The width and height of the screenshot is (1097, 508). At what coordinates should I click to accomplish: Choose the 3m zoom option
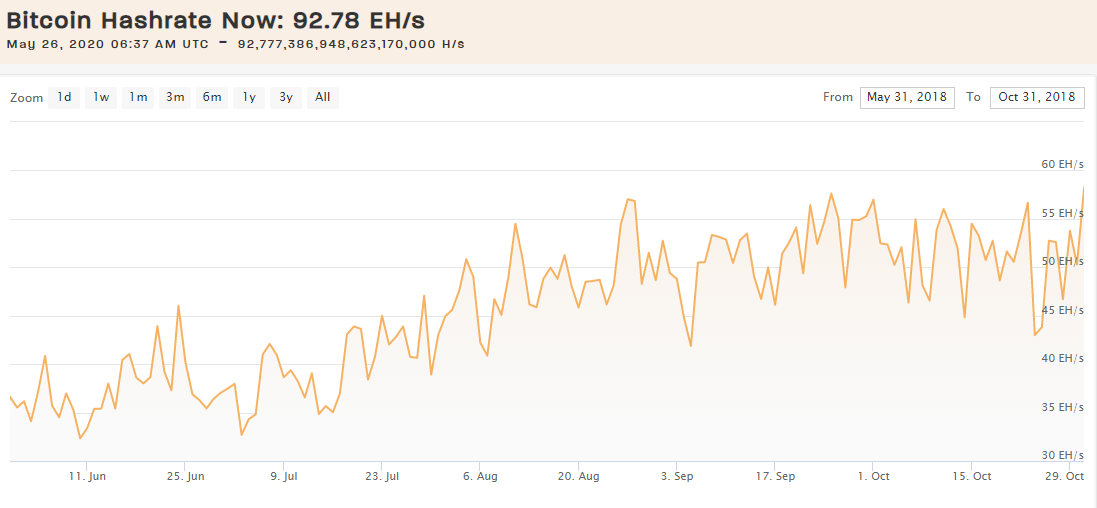[175, 97]
